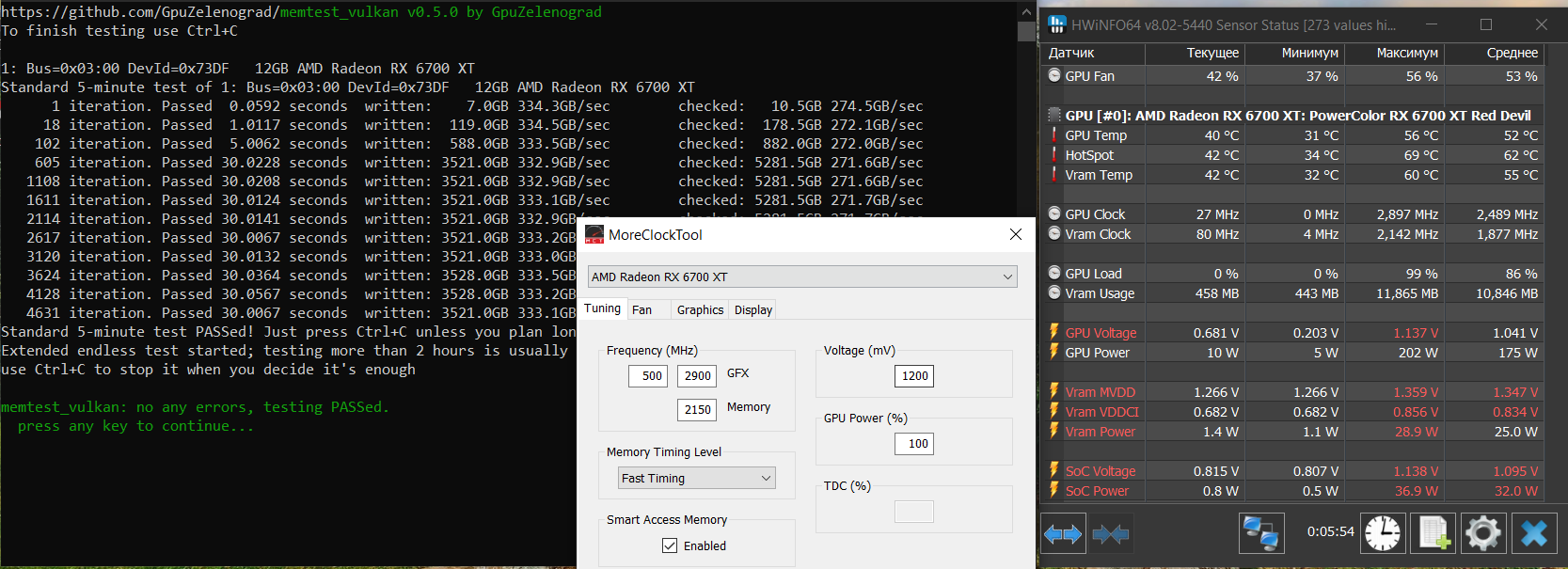Viewport: 1568px width, 569px height.
Task: Click the GPU Fan current value 42 %
Action: (x=1222, y=75)
